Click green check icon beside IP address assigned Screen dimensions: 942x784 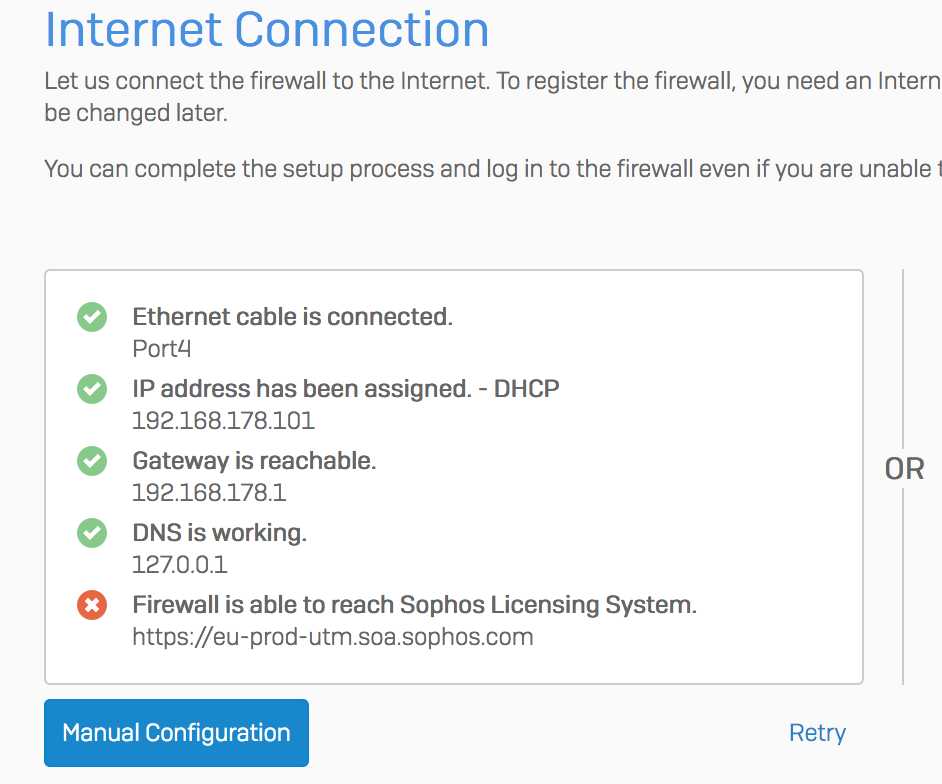92,389
